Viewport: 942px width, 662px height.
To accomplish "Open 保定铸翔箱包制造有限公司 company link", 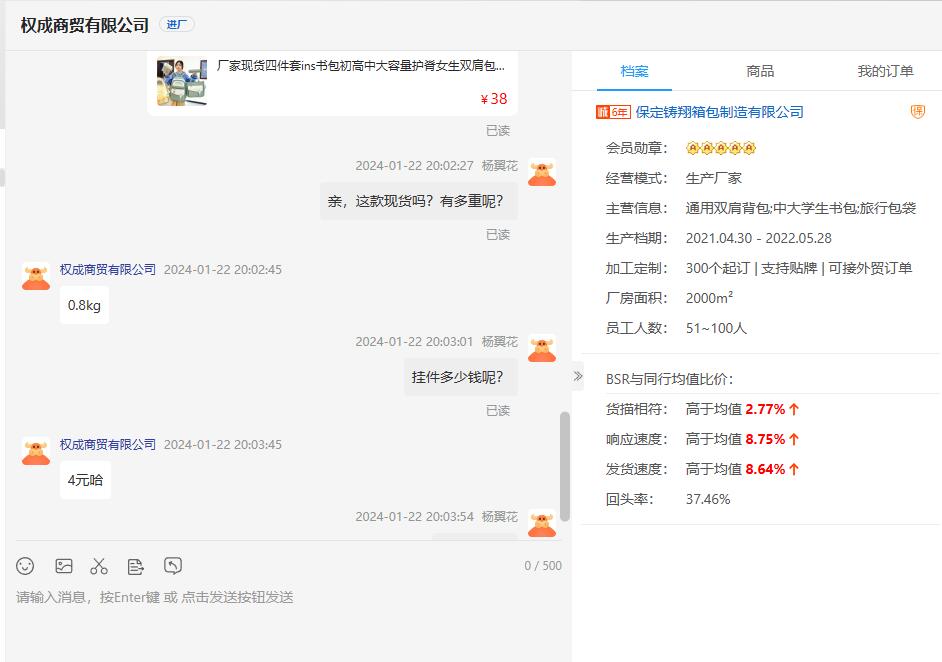I will point(719,112).
